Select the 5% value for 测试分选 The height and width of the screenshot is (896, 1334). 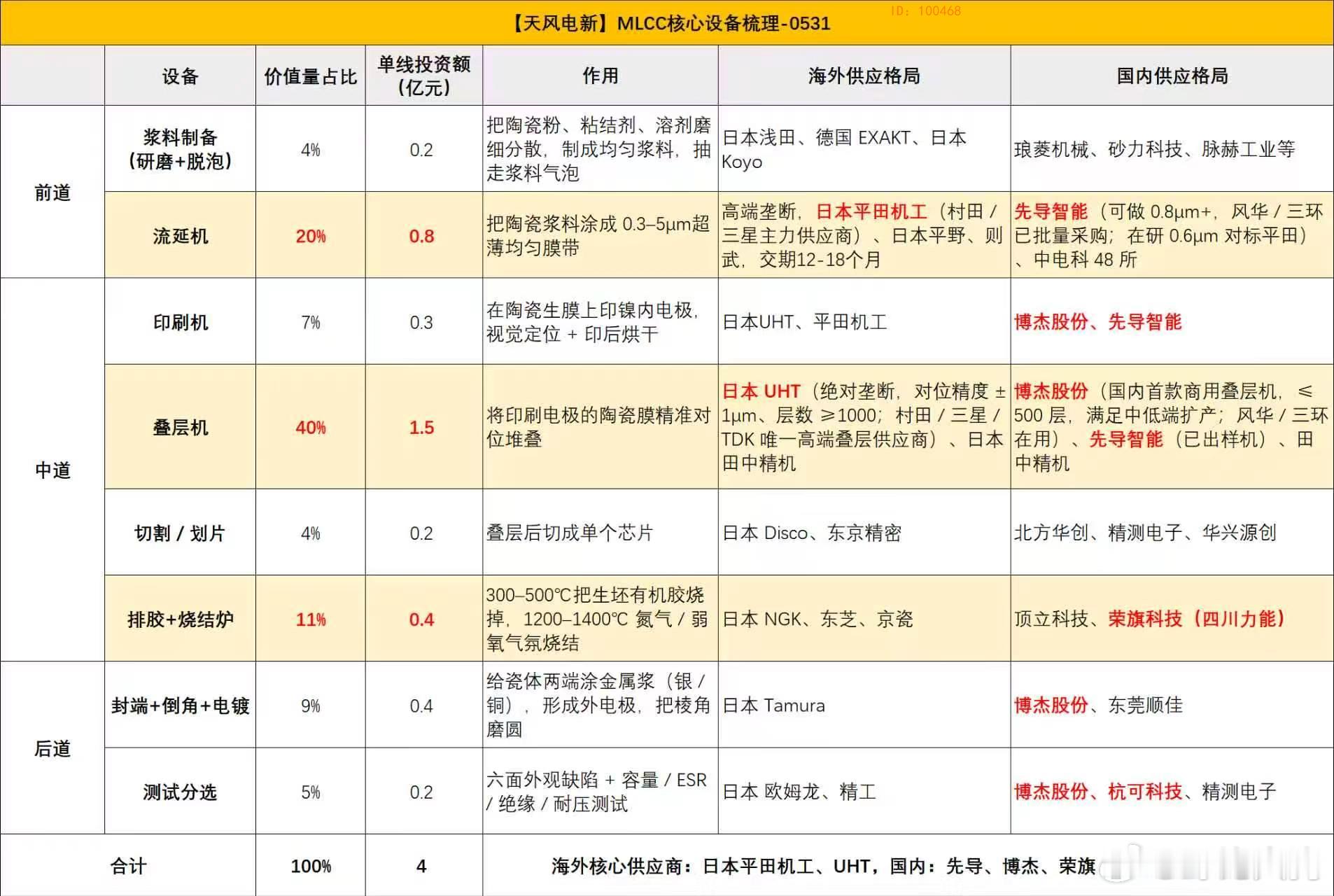coord(310,792)
